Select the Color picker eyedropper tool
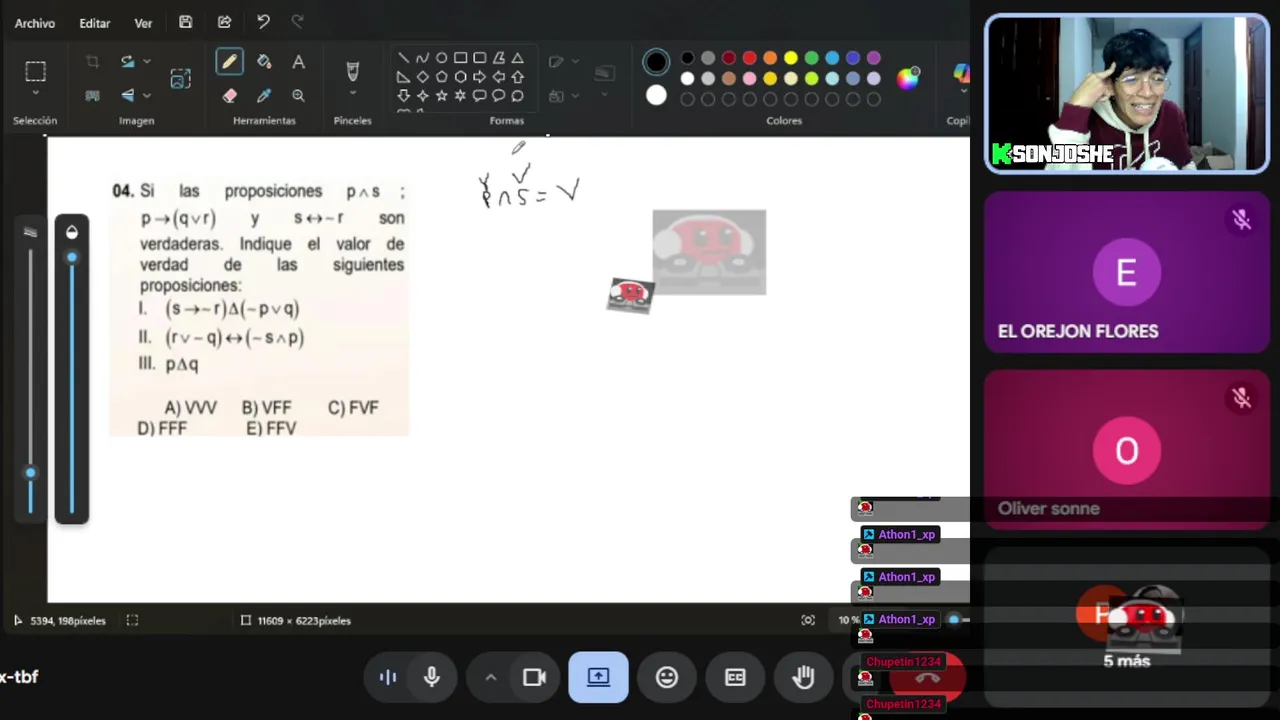 pos(264,96)
